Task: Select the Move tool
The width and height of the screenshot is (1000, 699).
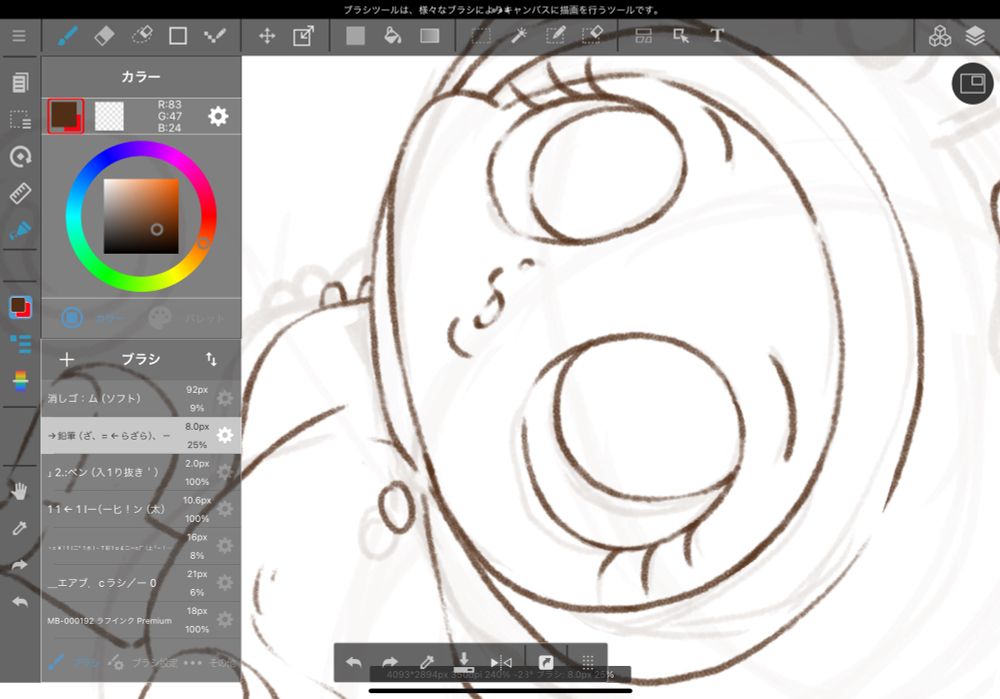Action: (x=267, y=36)
